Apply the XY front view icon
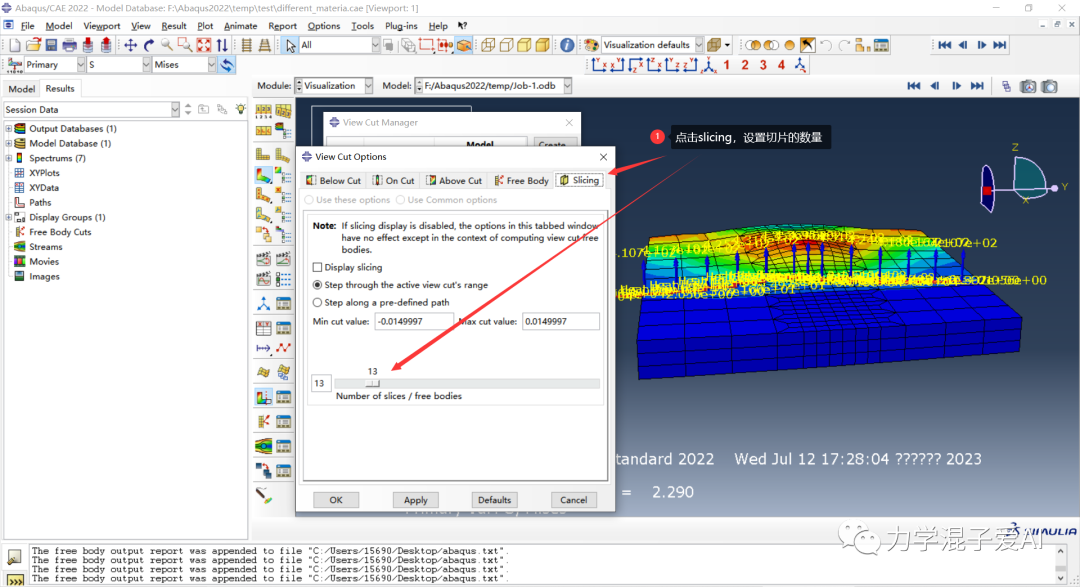 [x=599, y=65]
